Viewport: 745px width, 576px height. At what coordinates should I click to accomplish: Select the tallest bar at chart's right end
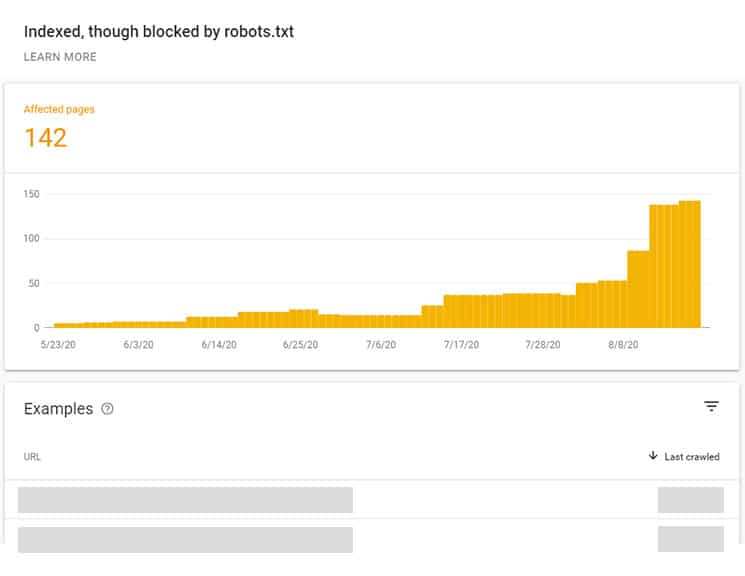click(690, 264)
